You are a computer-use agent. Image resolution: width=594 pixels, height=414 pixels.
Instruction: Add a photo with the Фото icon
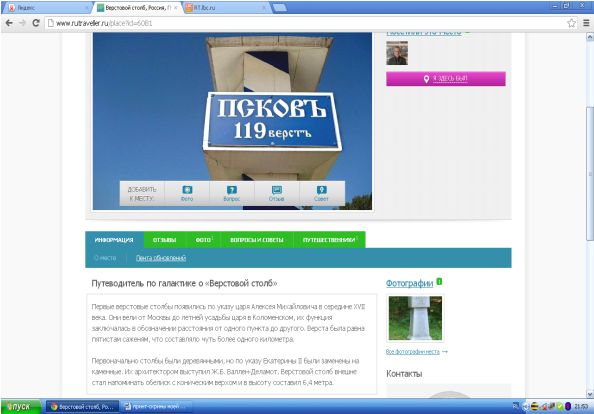coord(187,193)
